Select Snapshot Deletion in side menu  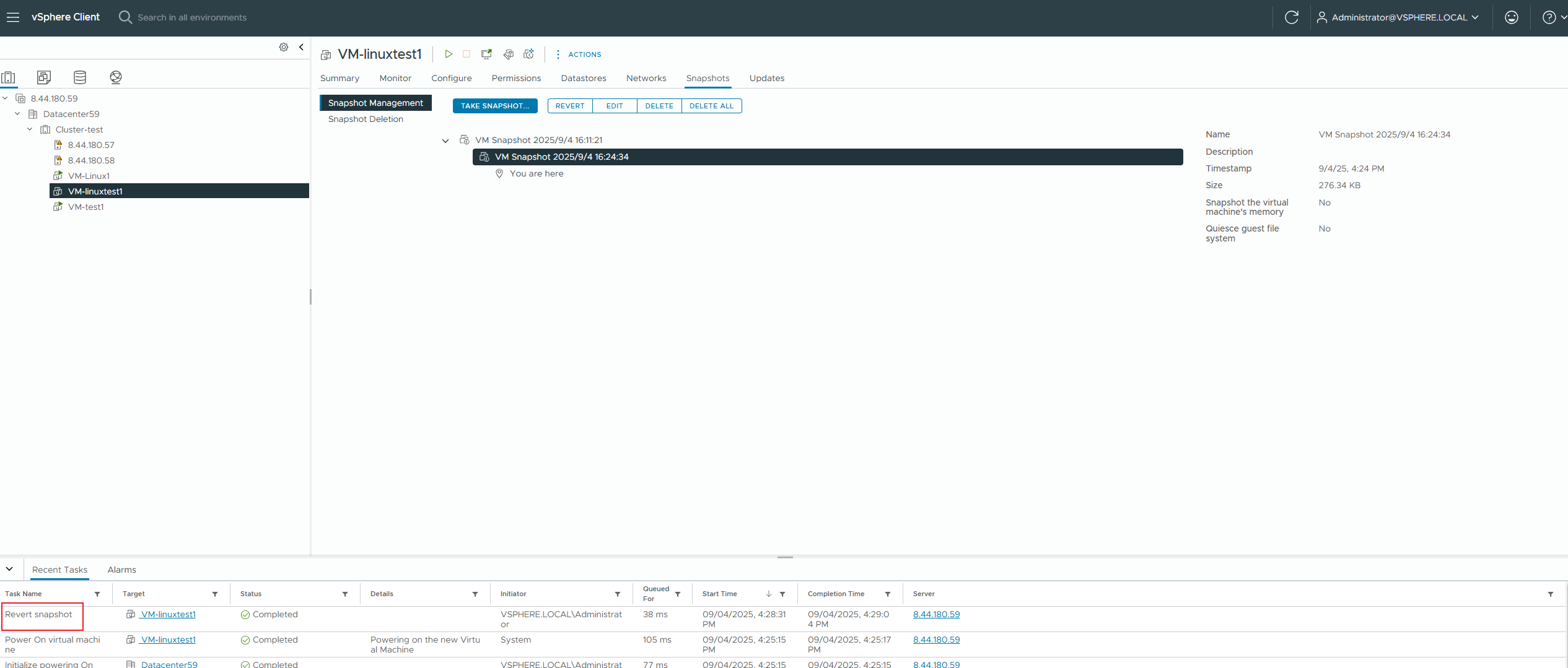click(x=366, y=119)
